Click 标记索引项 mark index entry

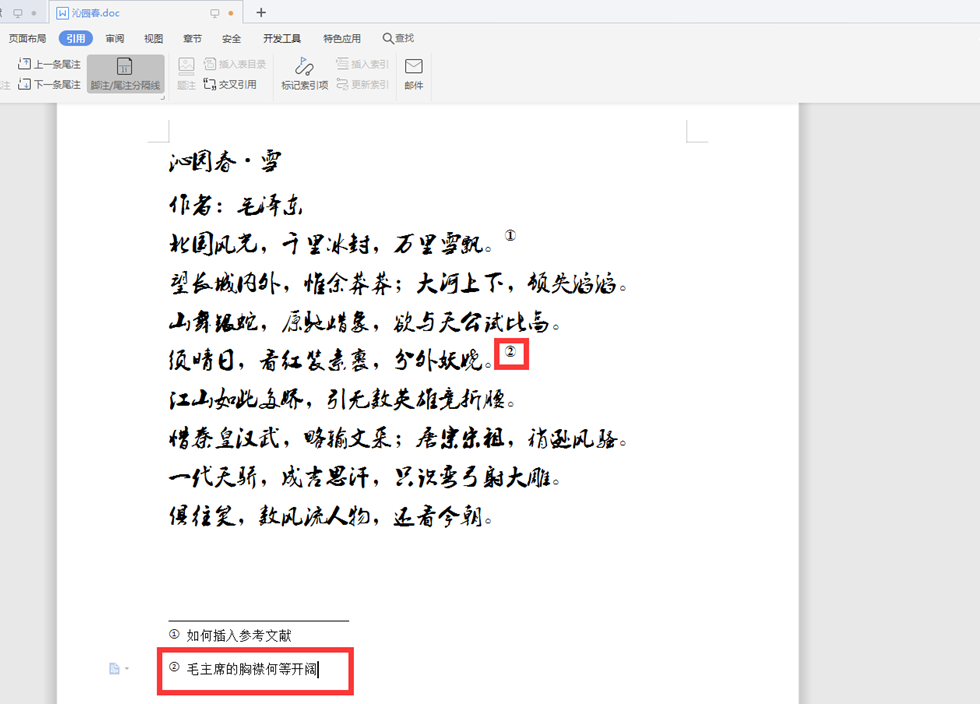[x=304, y=74]
